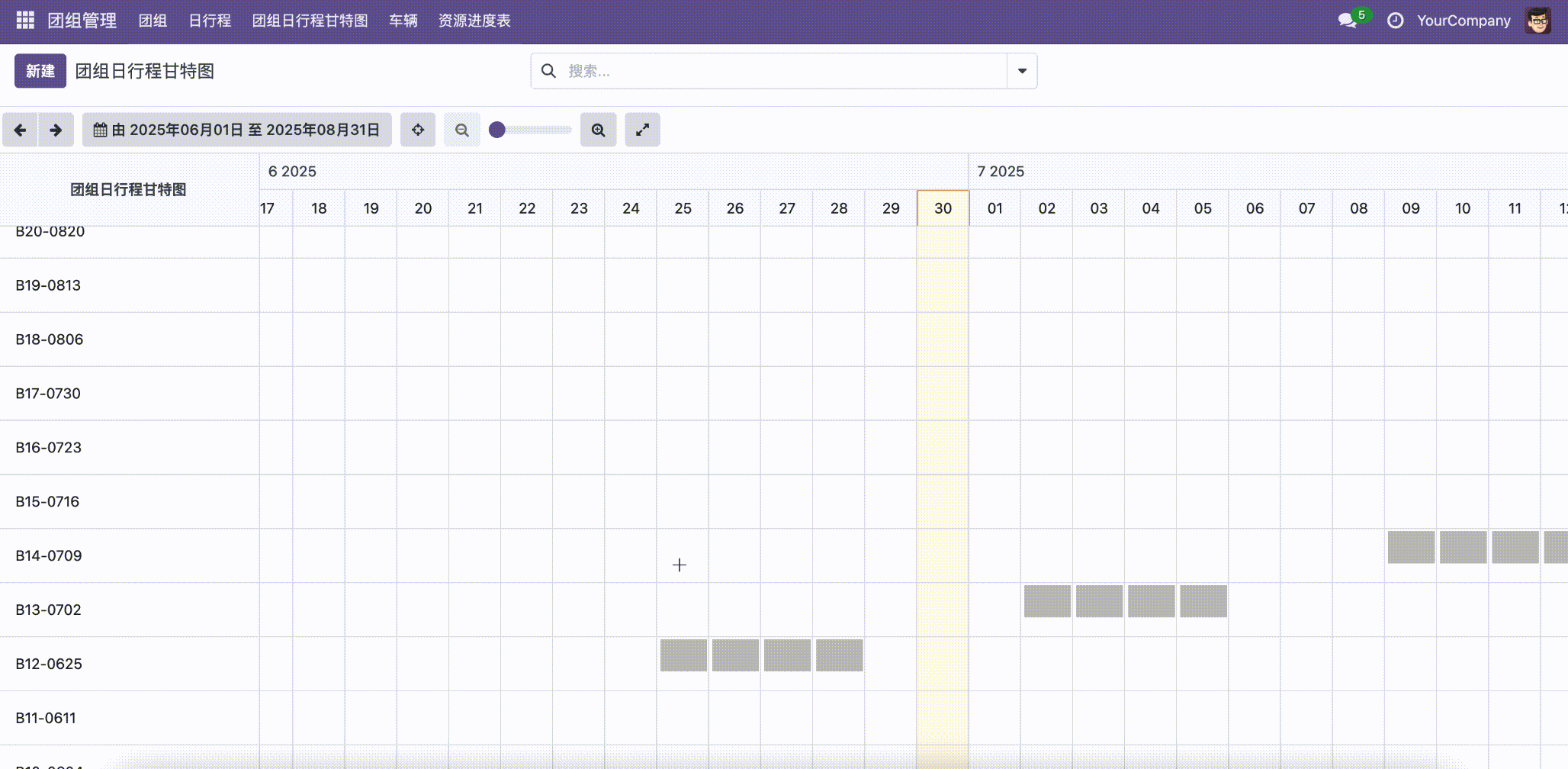
Task: Open the 车辆 menu
Action: point(403,21)
